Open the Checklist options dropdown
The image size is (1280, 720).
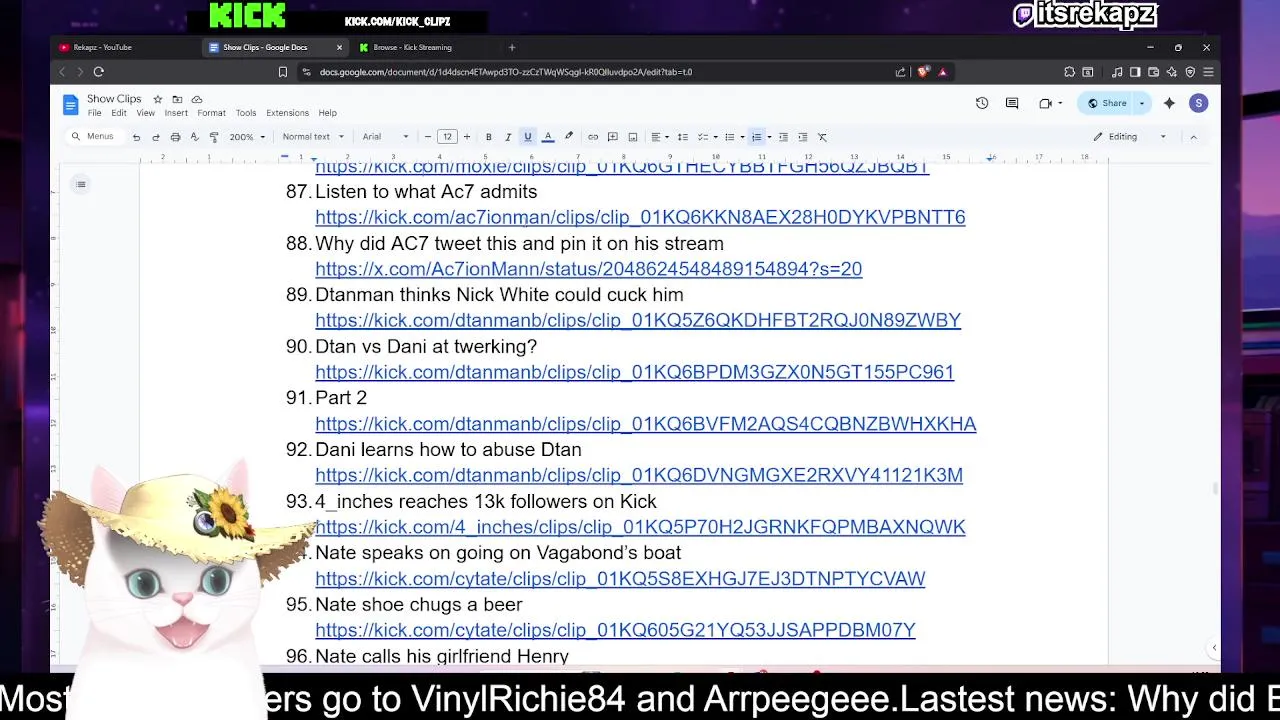(715, 137)
